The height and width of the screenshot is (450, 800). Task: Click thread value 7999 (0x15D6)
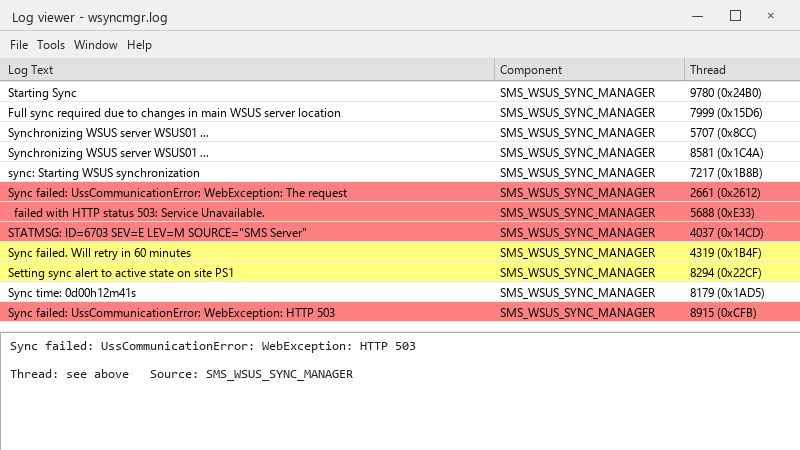click(x=726, y=113)
